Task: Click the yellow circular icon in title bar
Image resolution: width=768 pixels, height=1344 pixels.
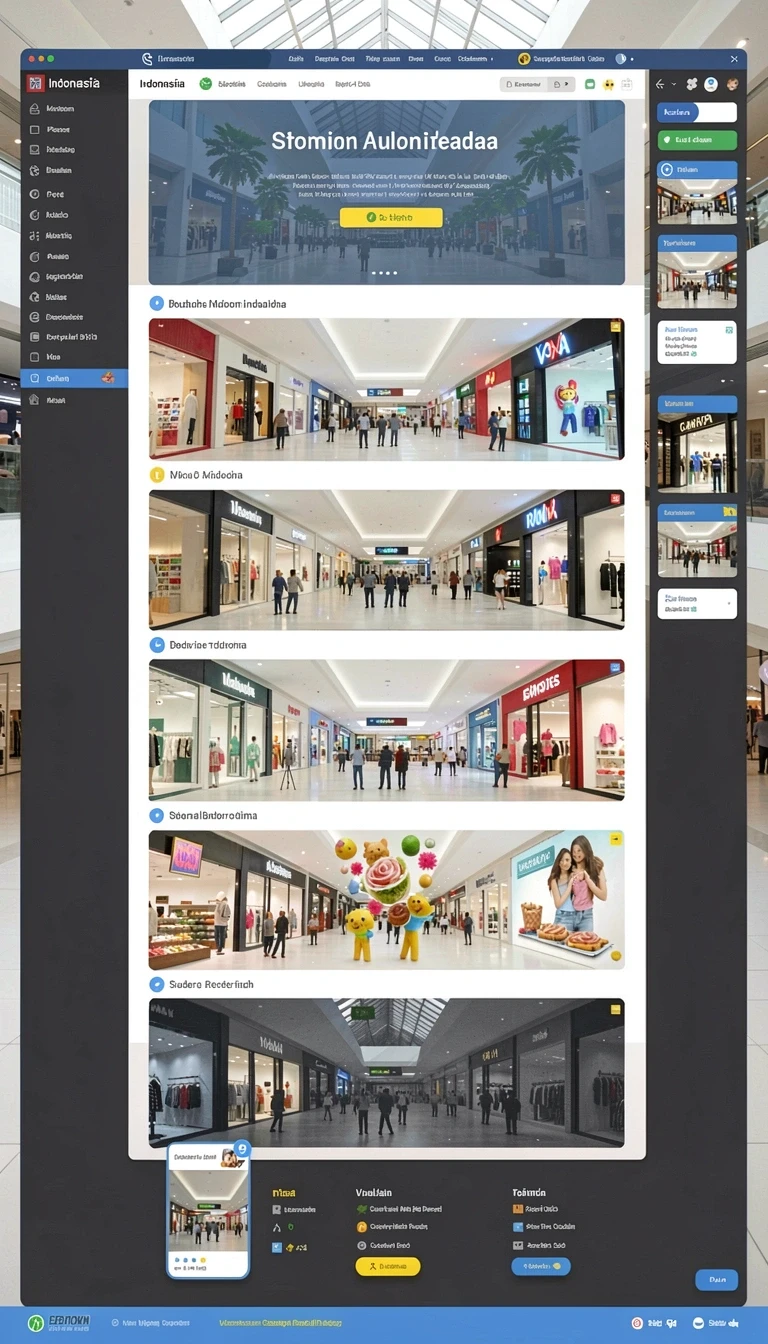Action: (x=524, y=59)
